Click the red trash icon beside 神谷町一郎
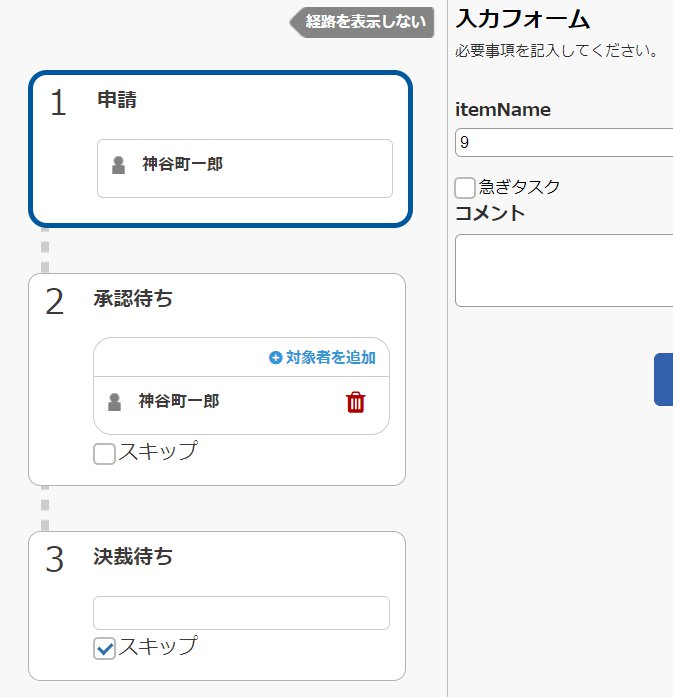This screenshot has height=697, width=673. [356, 402]
